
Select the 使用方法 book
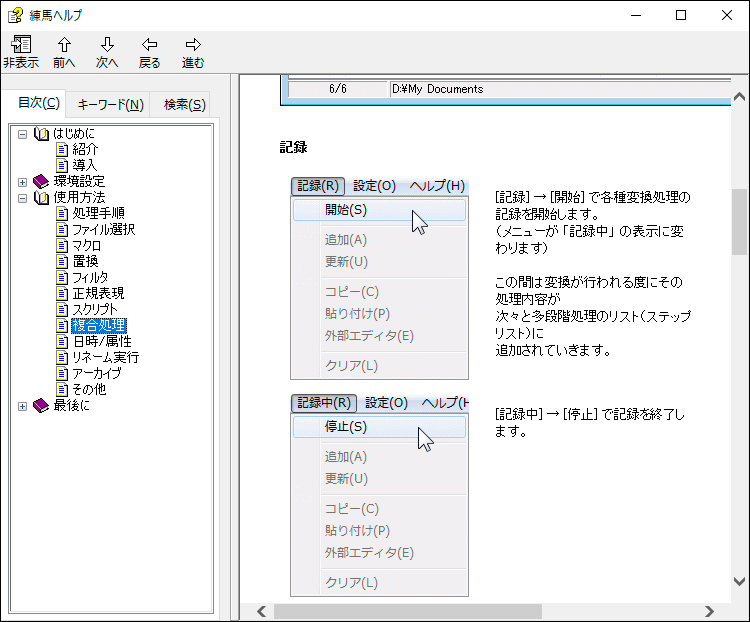tap(79, 198)
